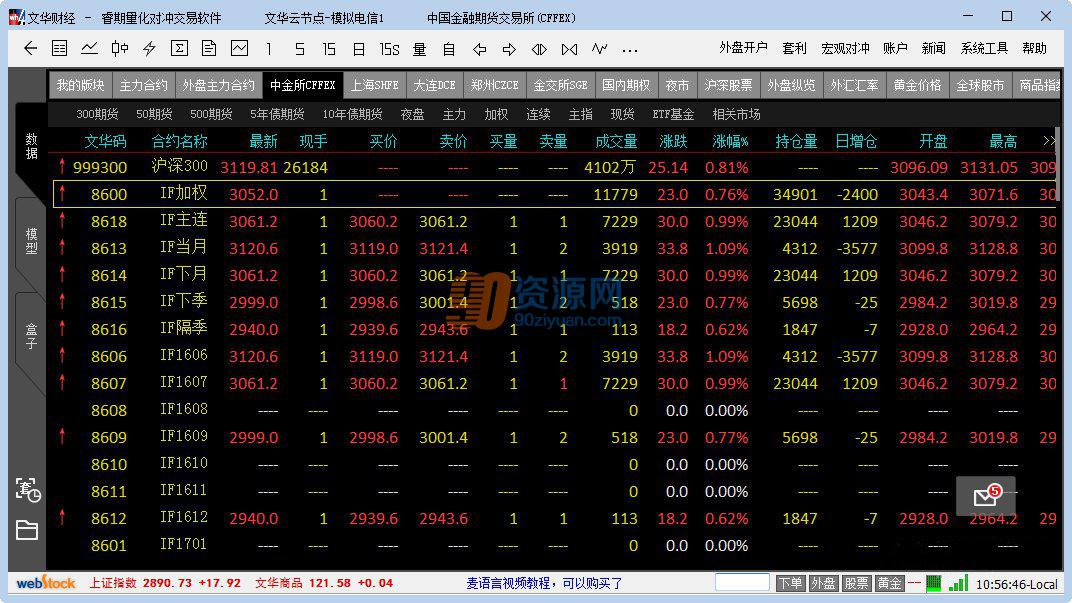
Task: Open the more options ellipsis in toolbar
Action: coord(630,50)
